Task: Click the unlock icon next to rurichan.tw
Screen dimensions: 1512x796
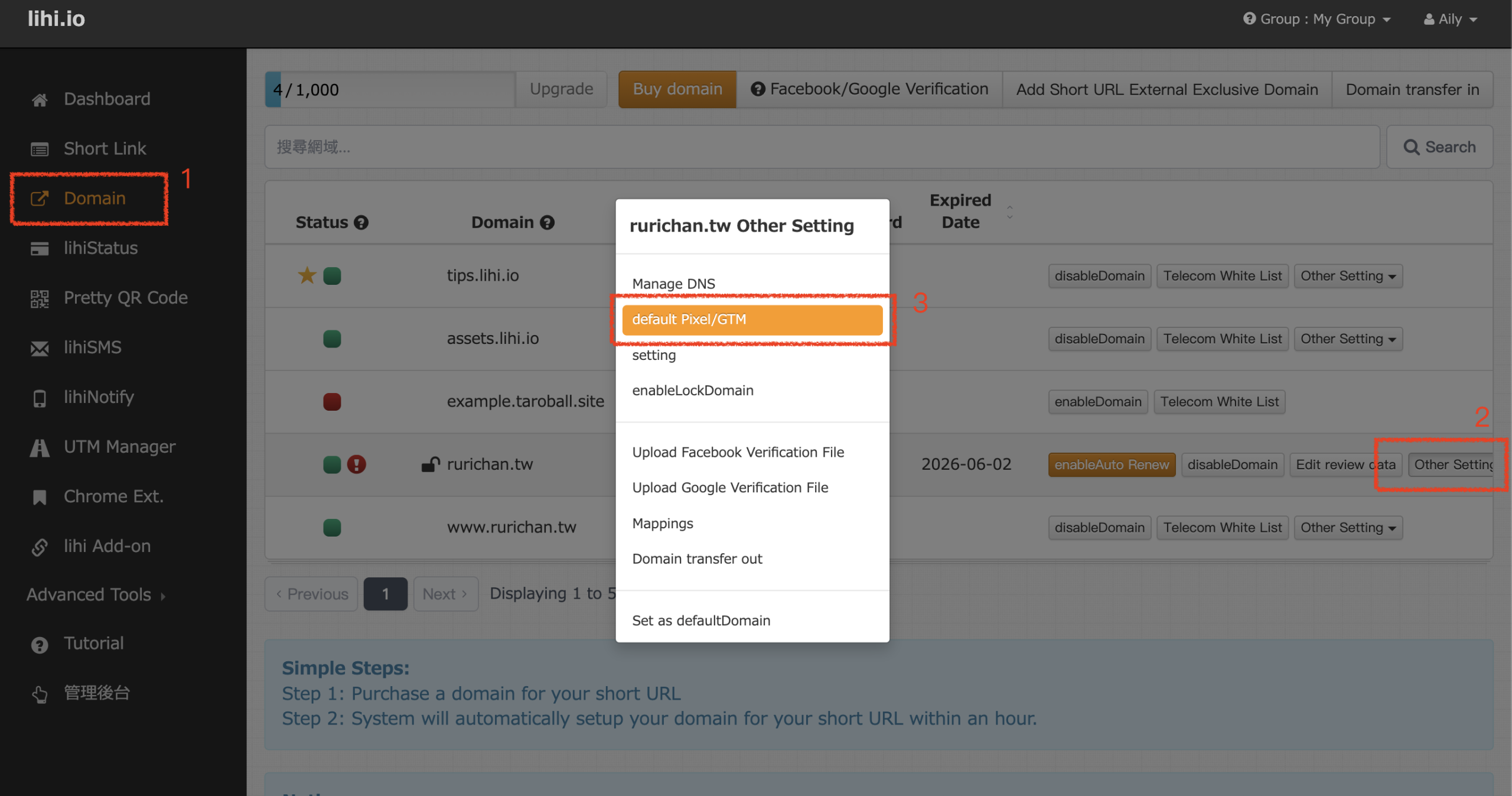Action: [x=431, y=464]
